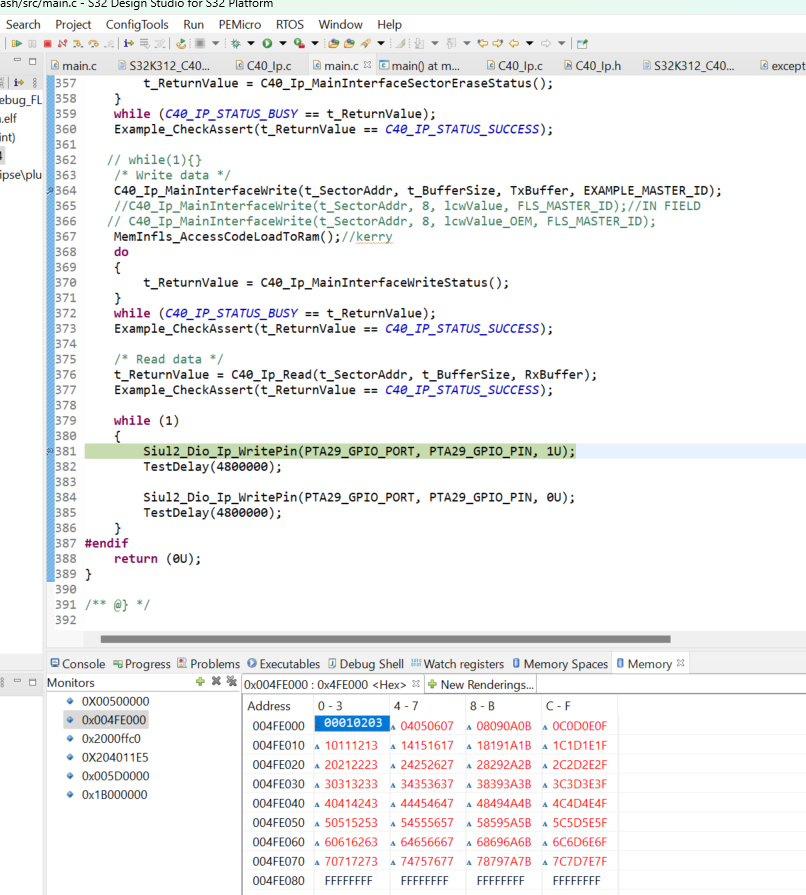The height and width of the screenshot is (895, 806).
Task: Open the Window menu
Action: pos(340,25)
